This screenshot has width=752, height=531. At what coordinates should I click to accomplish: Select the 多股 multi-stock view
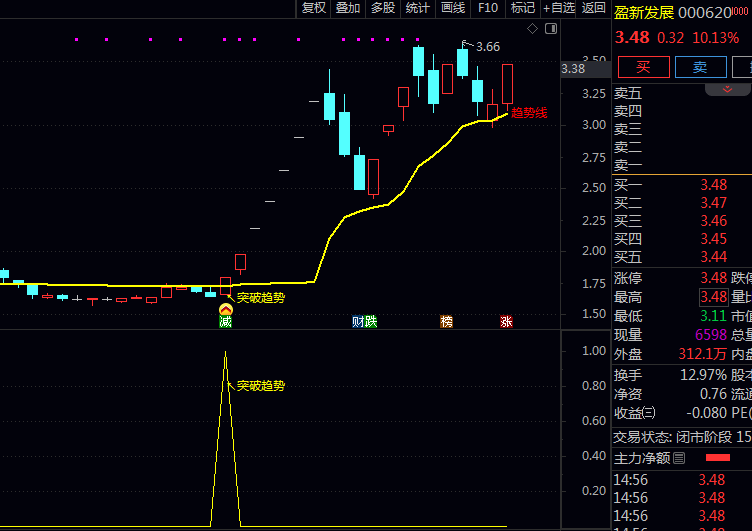click(383, 8)
